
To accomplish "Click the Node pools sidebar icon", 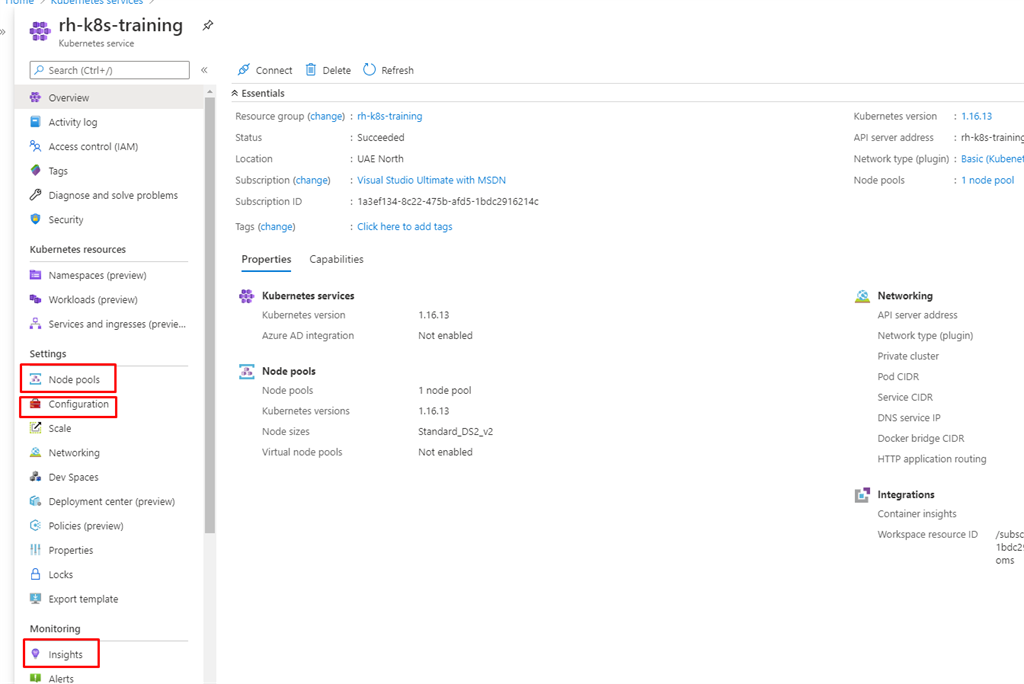I will tap(36, 380).
